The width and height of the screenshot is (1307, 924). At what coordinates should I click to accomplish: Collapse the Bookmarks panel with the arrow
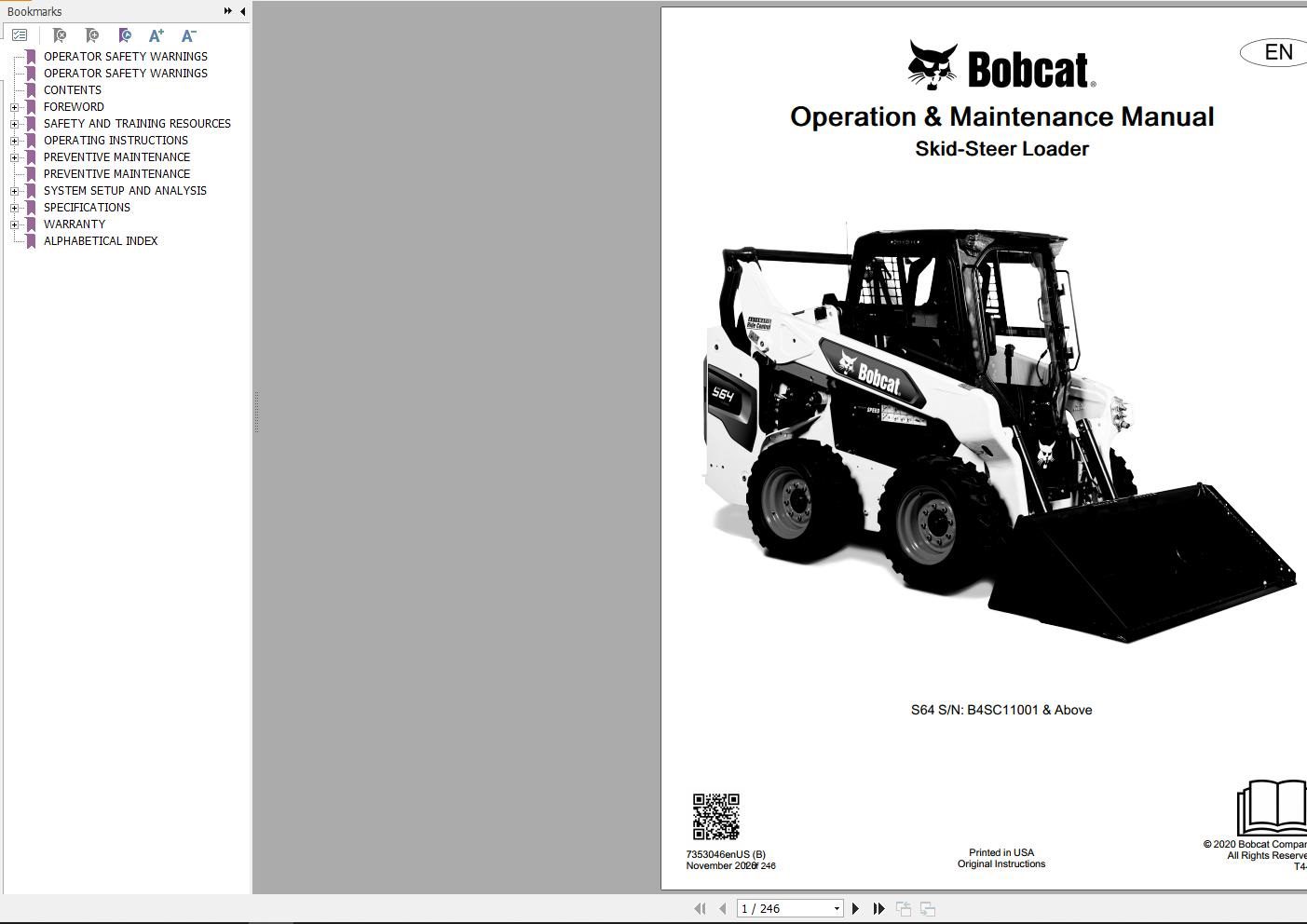tap(241, 11)
